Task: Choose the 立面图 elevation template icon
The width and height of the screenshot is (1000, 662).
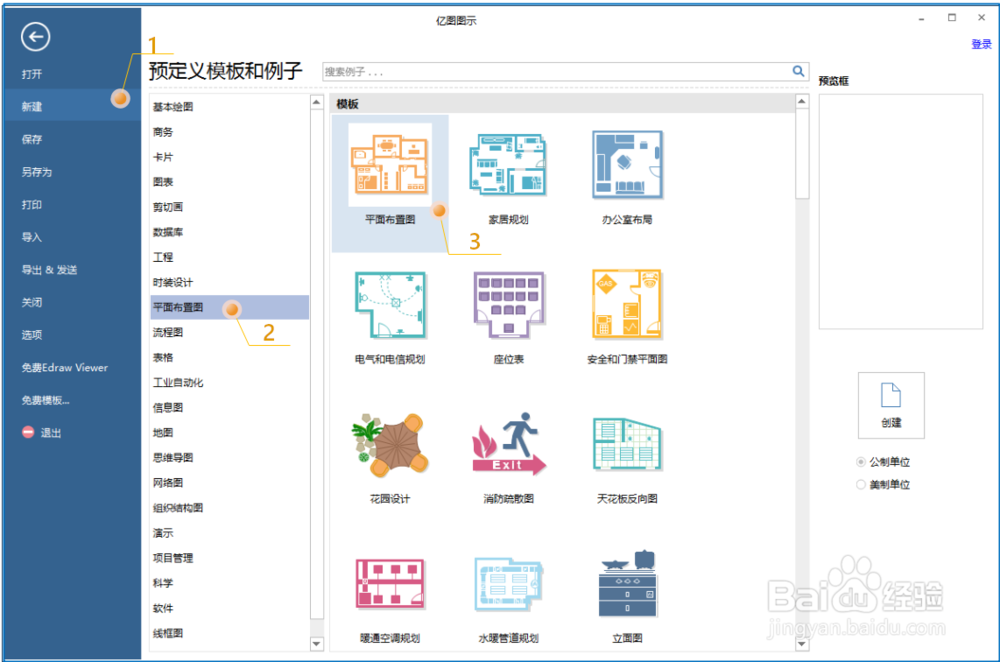Action: click(627, 584)
